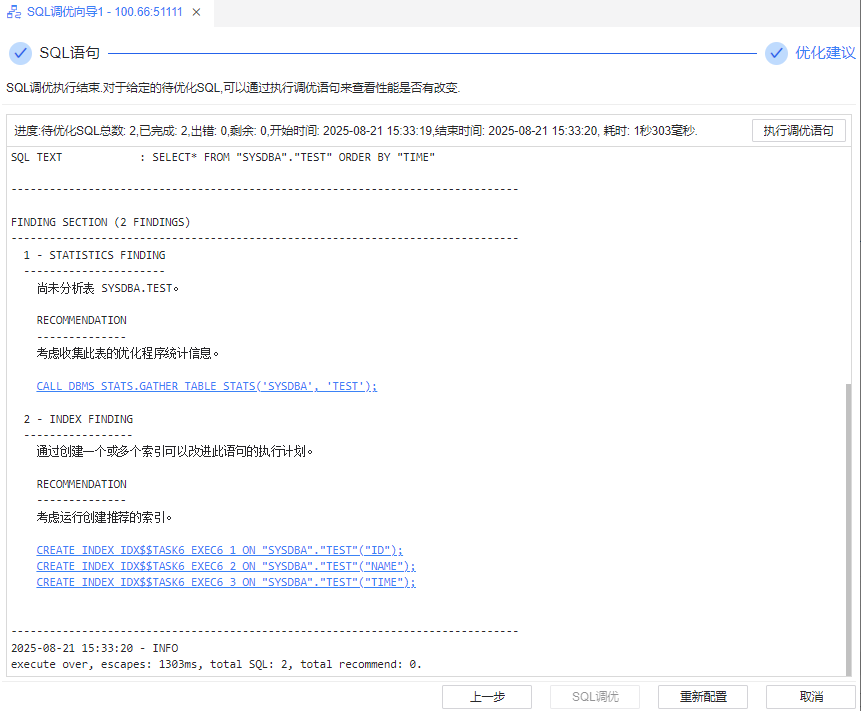Image resolution: width=861 pixels, height=711 pixels.
Task: Click the SQL TEXT select statement line
Action: point(223,158)
